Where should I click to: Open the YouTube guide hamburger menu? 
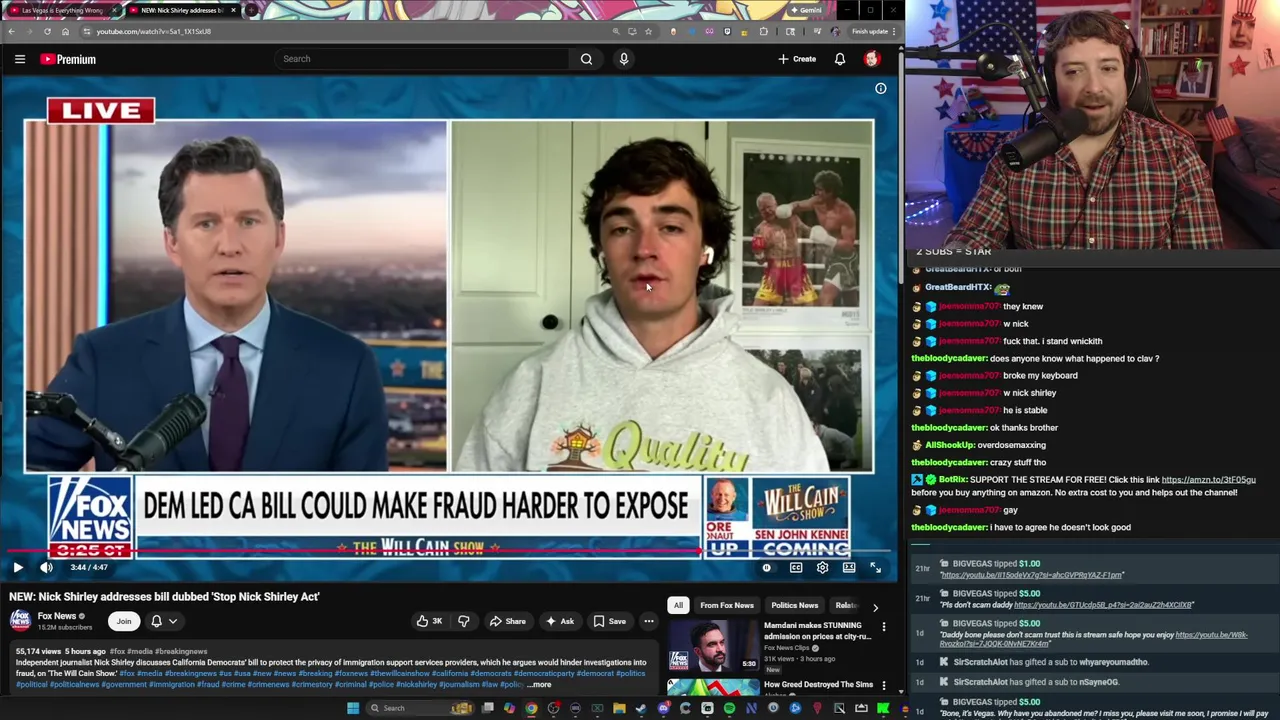click(19, 59)
